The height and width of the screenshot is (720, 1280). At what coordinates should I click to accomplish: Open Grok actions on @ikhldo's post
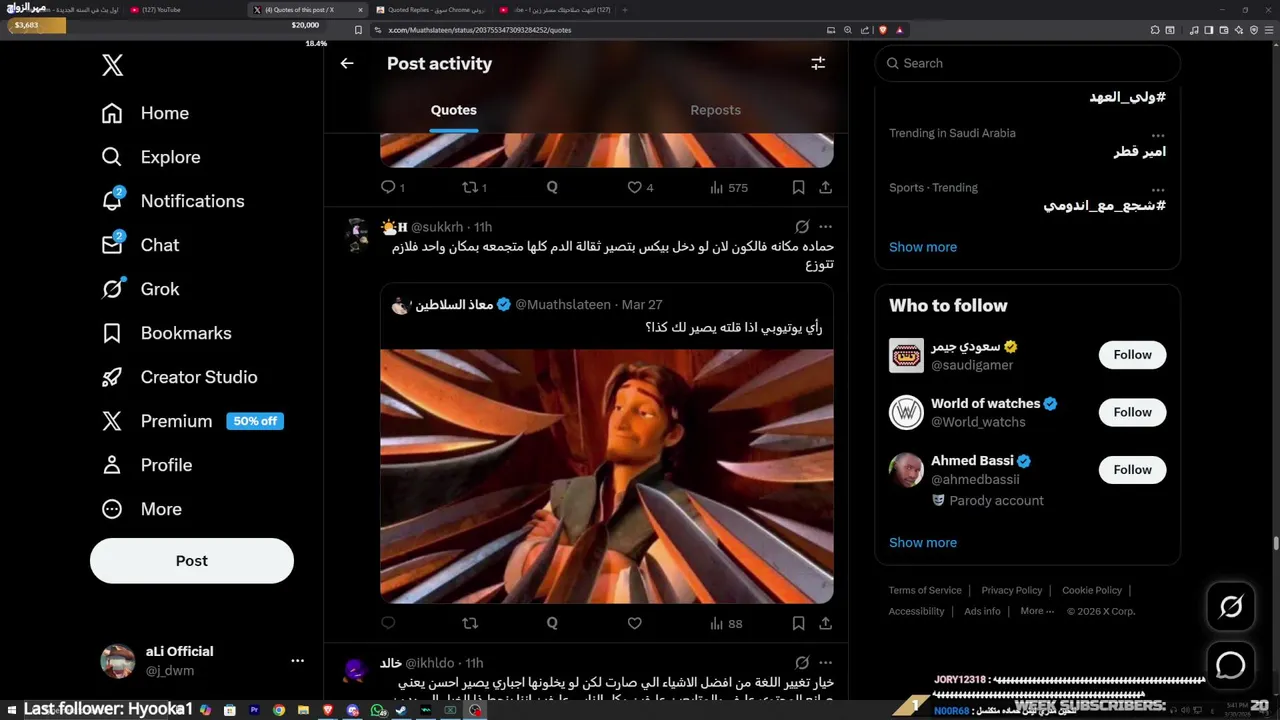click(x=802, y=663)
